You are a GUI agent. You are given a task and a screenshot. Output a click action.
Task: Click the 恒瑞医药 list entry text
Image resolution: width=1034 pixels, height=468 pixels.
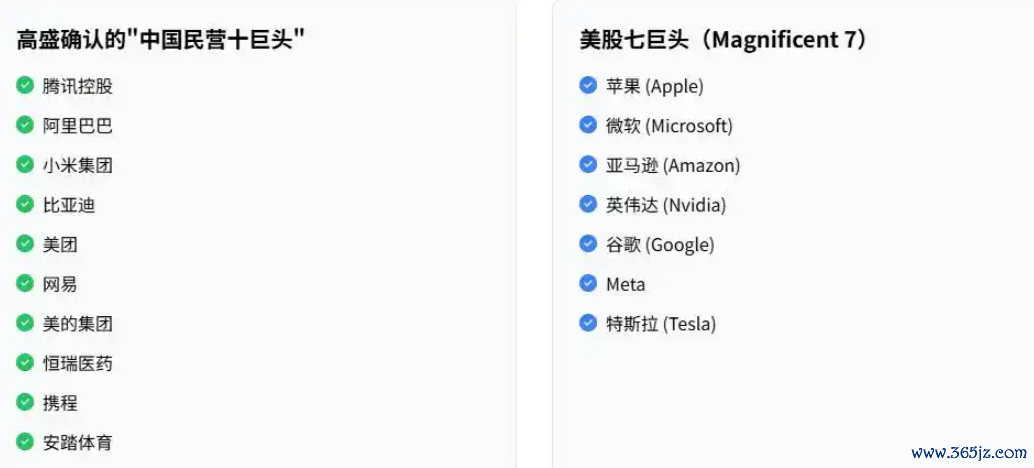78,363
